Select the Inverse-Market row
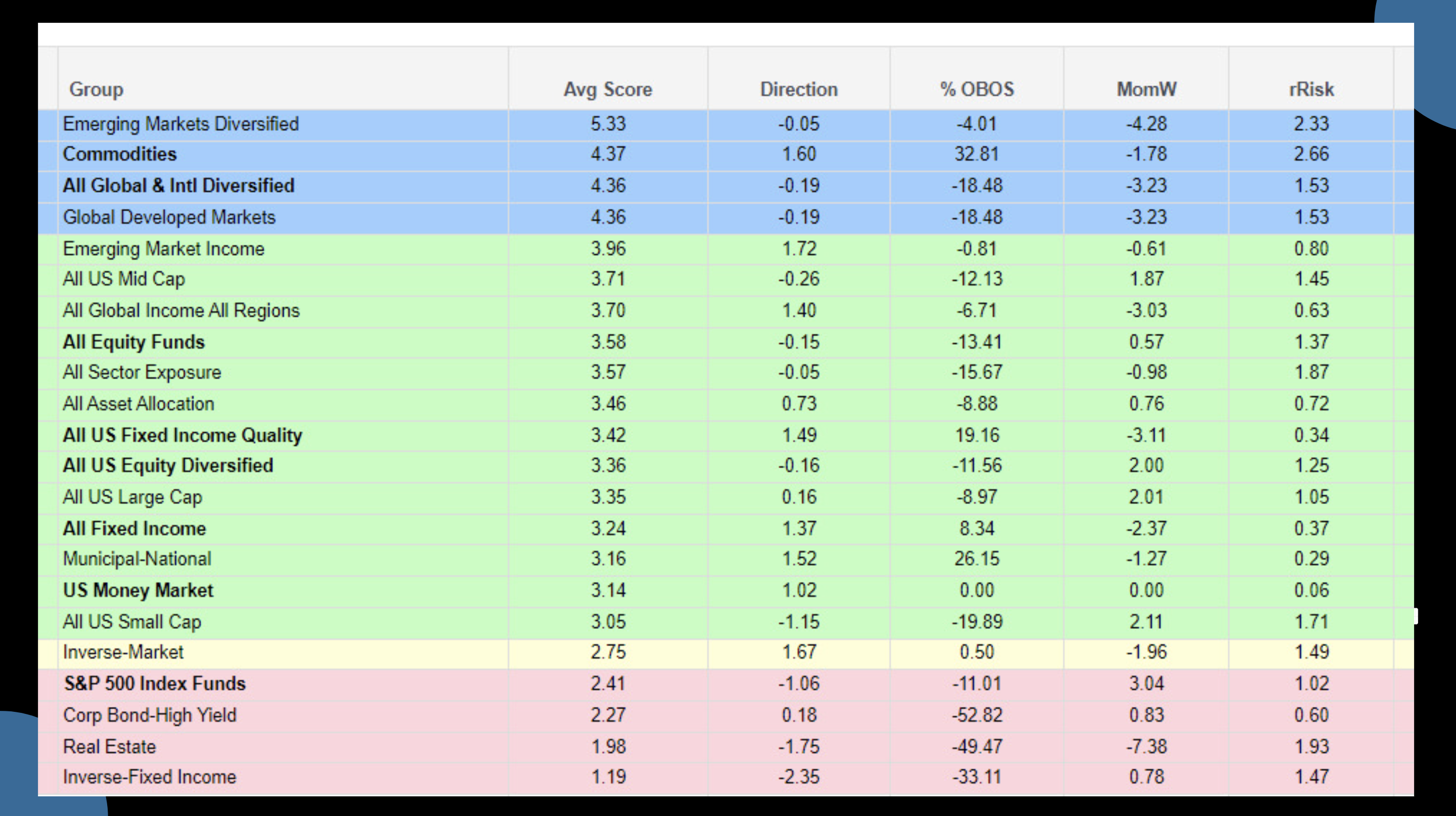The width and height of the screenshot is (1456, 816). [x=123, y=652]
